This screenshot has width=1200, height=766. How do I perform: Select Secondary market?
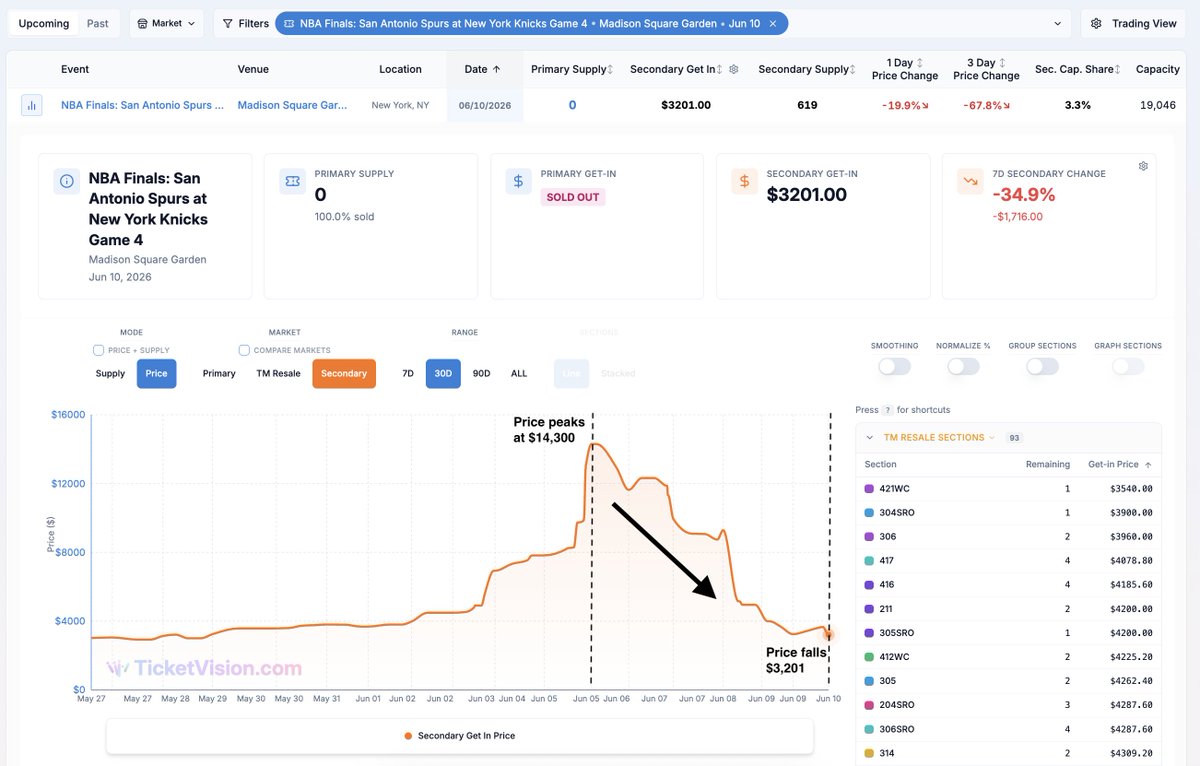(x=344, y=373)
